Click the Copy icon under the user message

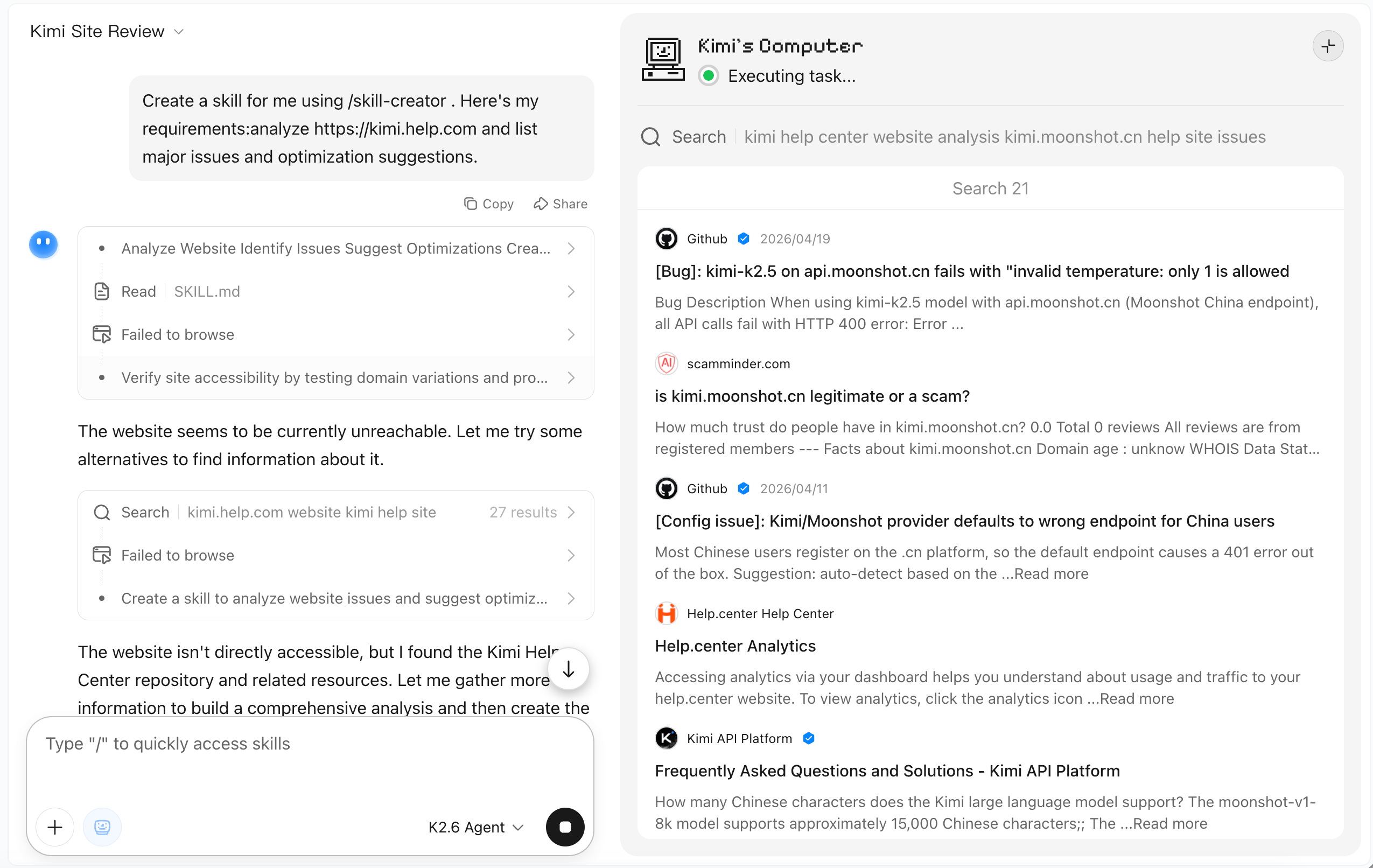point(471,204)
